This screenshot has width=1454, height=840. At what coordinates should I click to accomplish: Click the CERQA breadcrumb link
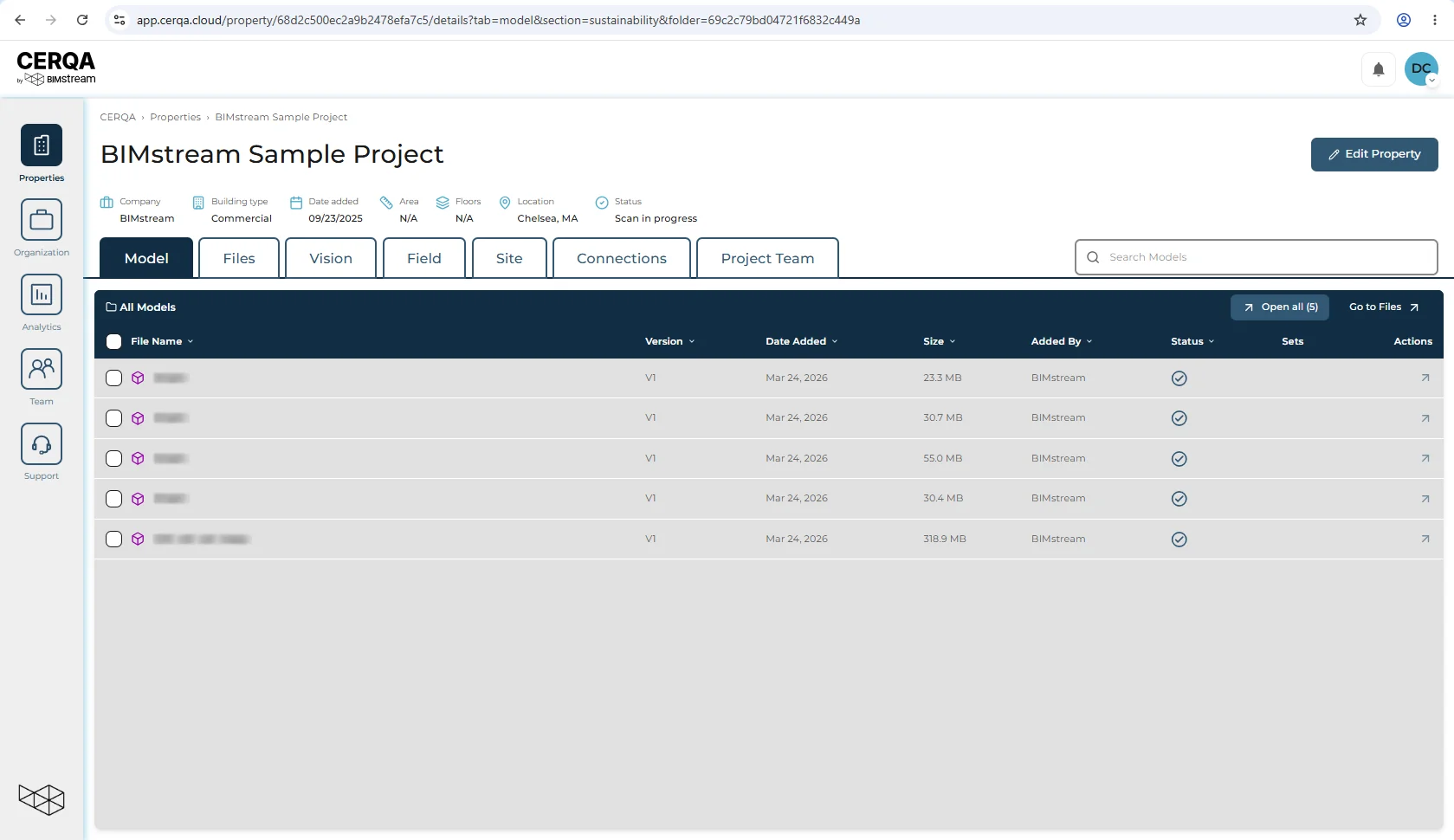118,117
